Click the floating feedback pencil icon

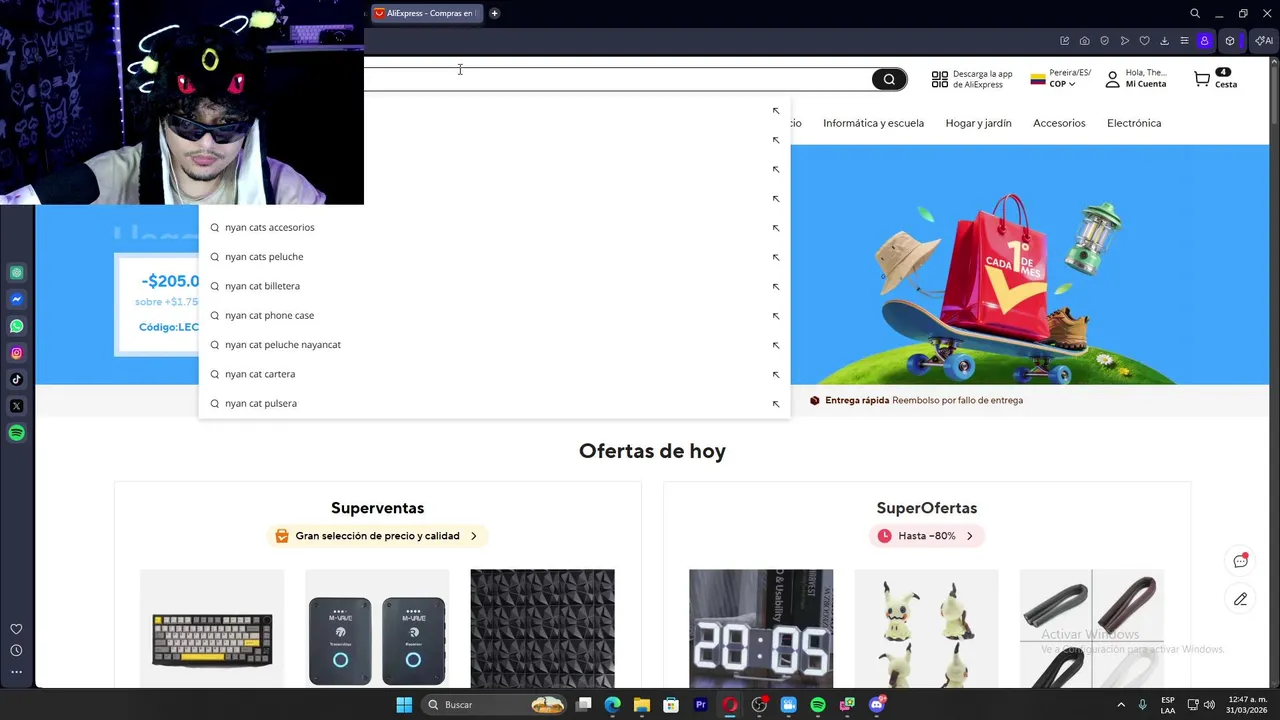pyautogui.click(x=1241, y=599)
